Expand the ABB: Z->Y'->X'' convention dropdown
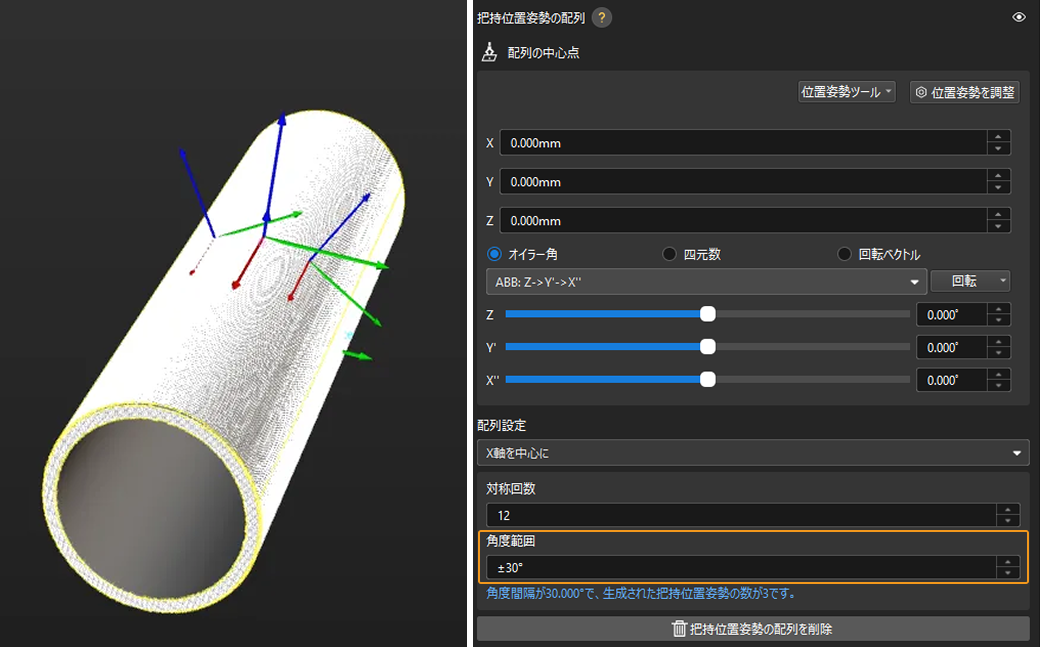Viewport: 1040px width, 647px height. pos(704,282)
